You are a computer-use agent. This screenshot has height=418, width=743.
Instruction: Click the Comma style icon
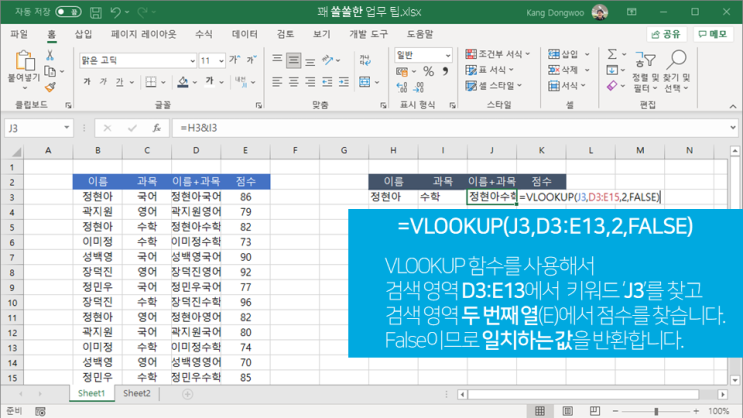pos(445,72)
